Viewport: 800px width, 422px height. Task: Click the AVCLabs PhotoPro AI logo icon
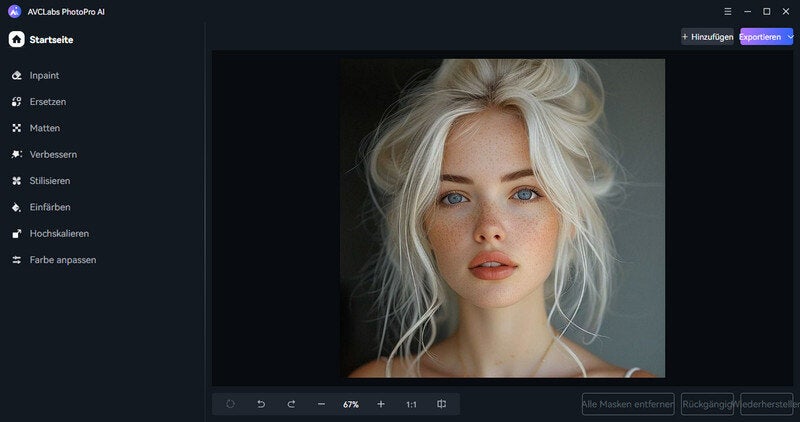coord(15,11)
